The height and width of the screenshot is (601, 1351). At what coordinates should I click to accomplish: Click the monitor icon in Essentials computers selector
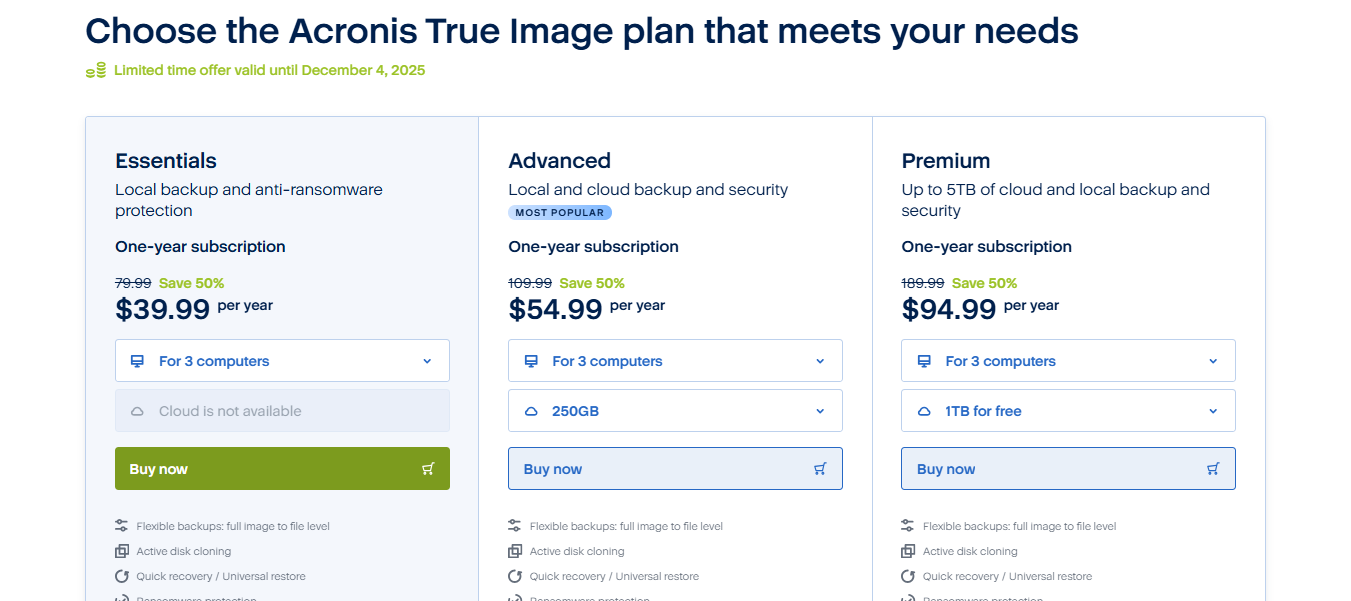tap(137, 361)
